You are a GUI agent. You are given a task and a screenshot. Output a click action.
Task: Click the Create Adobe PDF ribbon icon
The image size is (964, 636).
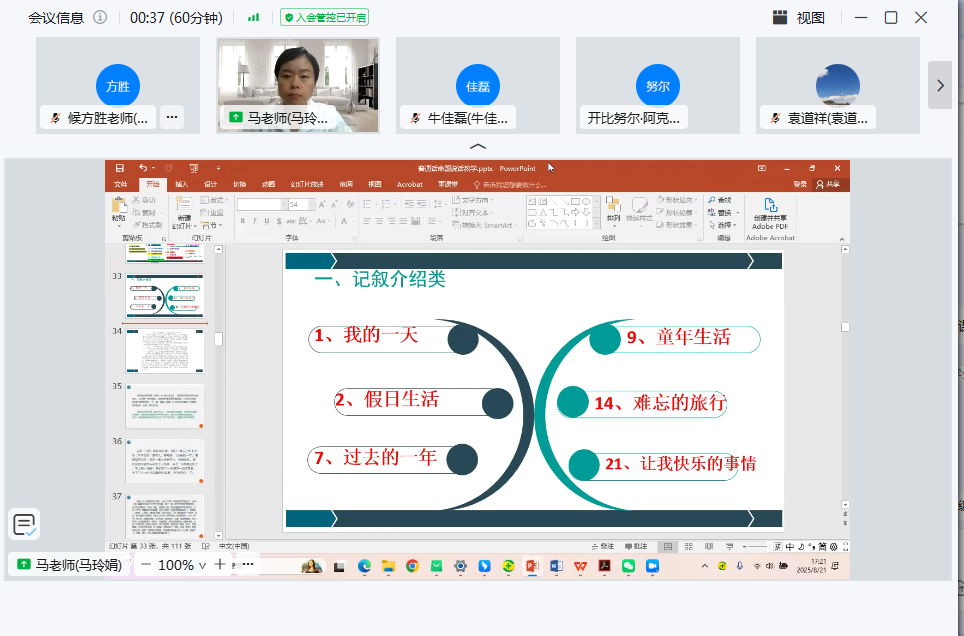770,213
